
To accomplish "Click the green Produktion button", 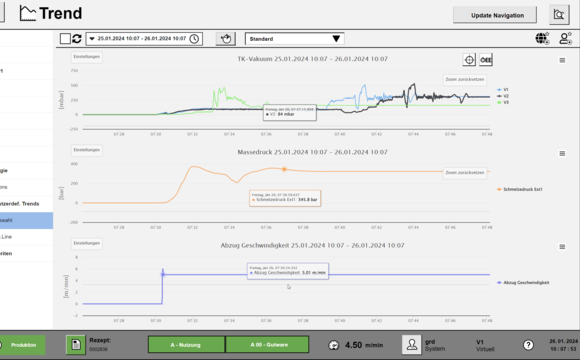I will [x=23, y=345].
